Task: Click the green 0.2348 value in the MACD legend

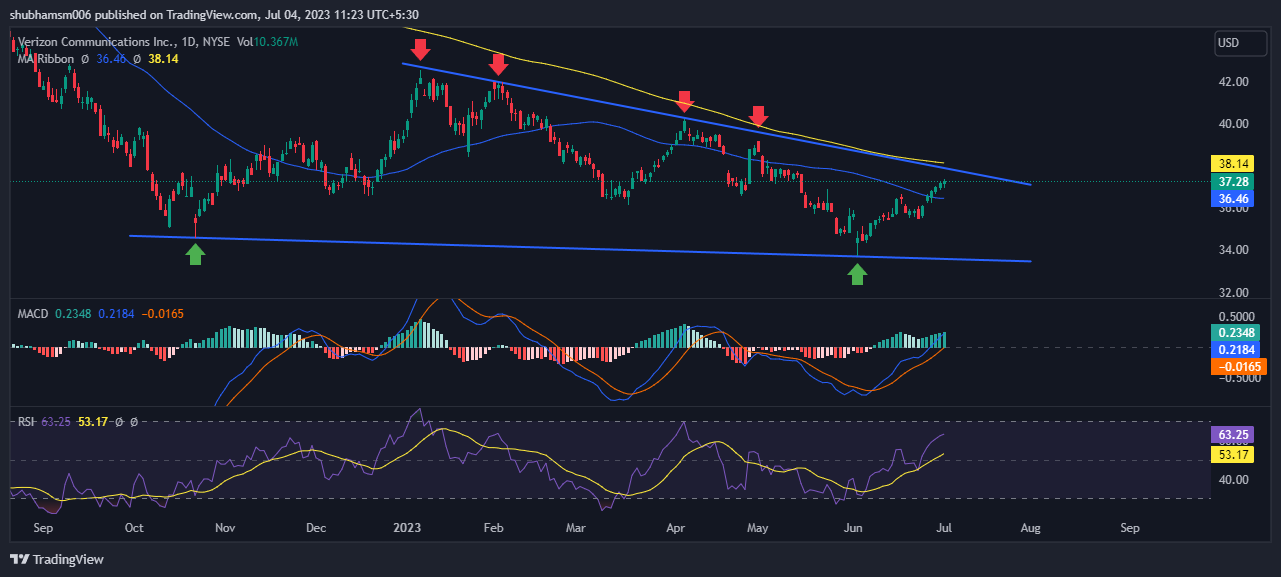Action: [75, 314]
